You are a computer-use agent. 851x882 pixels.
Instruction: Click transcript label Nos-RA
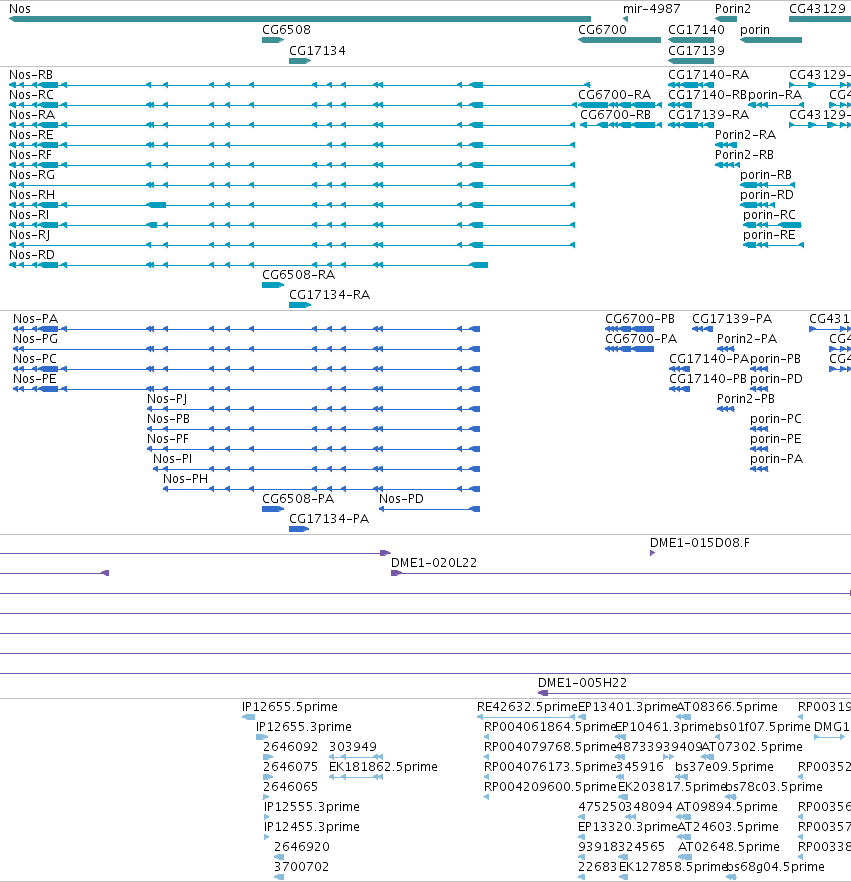tap(32, 115)
